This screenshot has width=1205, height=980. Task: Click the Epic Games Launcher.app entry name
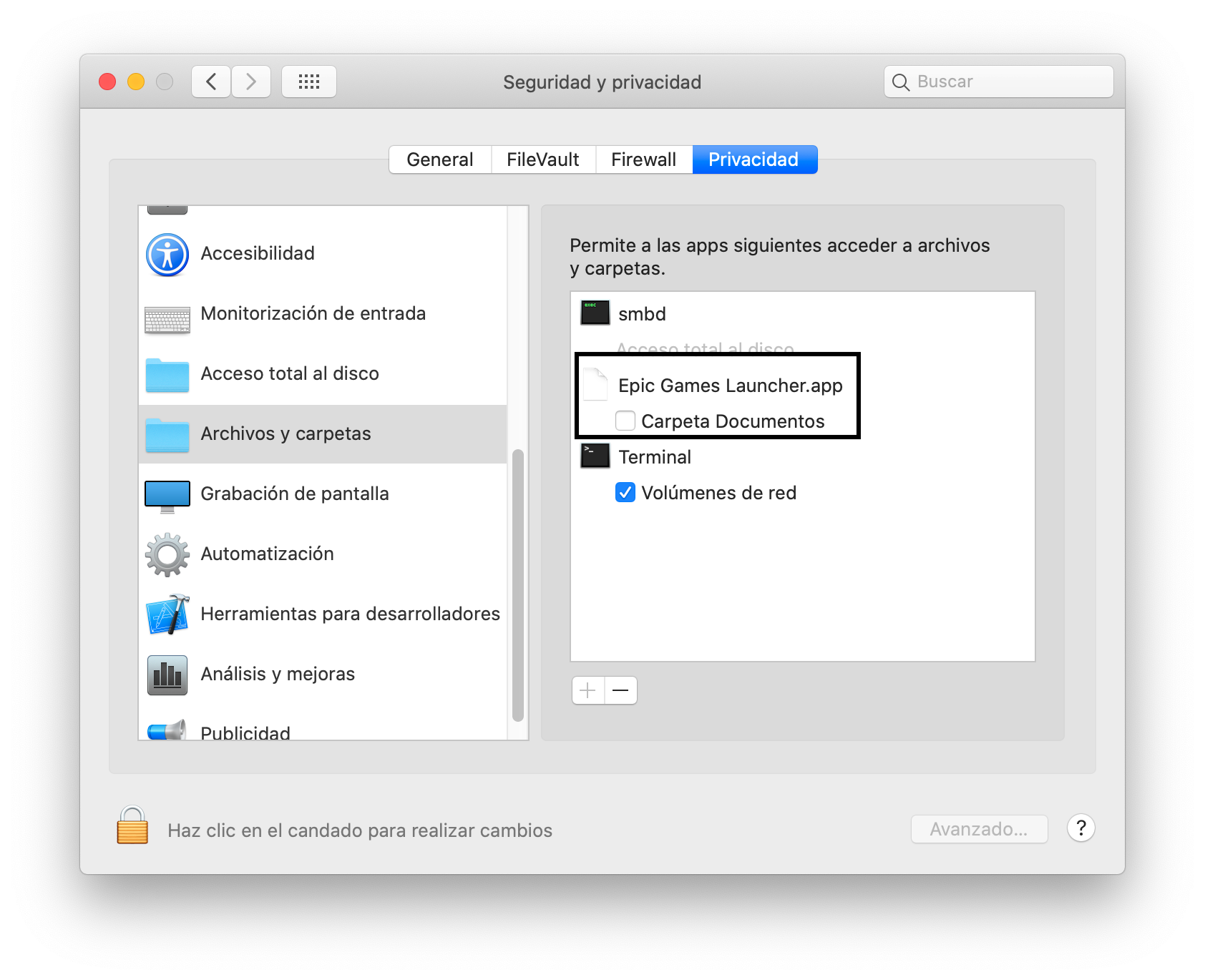[731, 386]
